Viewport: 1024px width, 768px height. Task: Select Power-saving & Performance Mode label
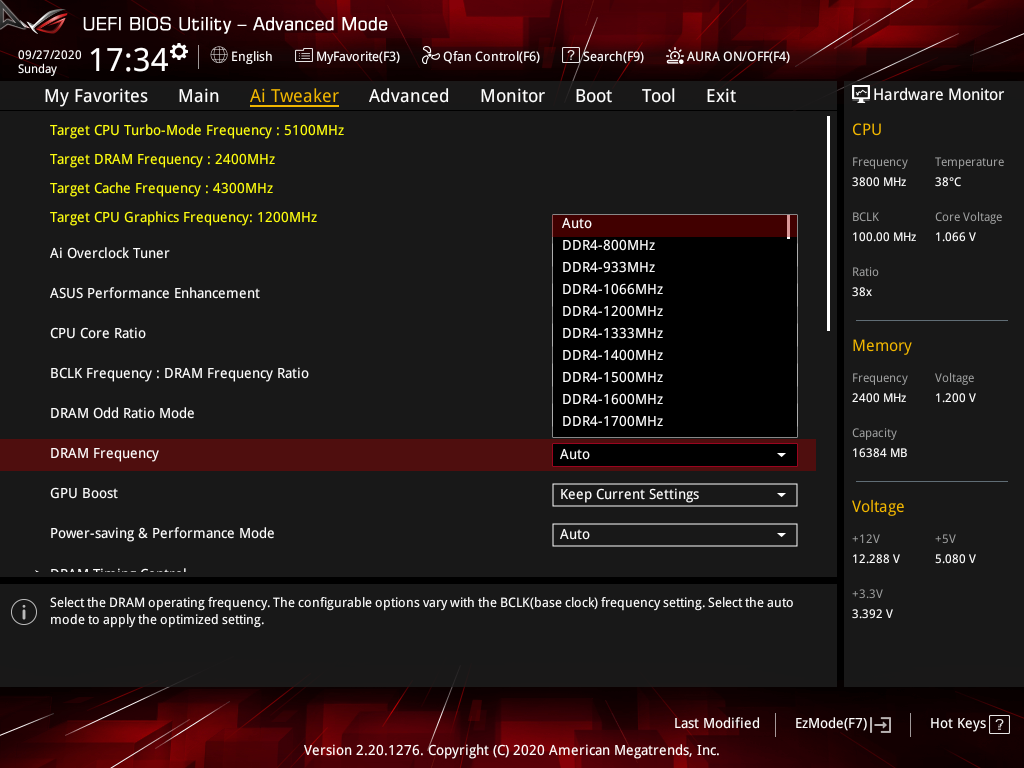162,534
